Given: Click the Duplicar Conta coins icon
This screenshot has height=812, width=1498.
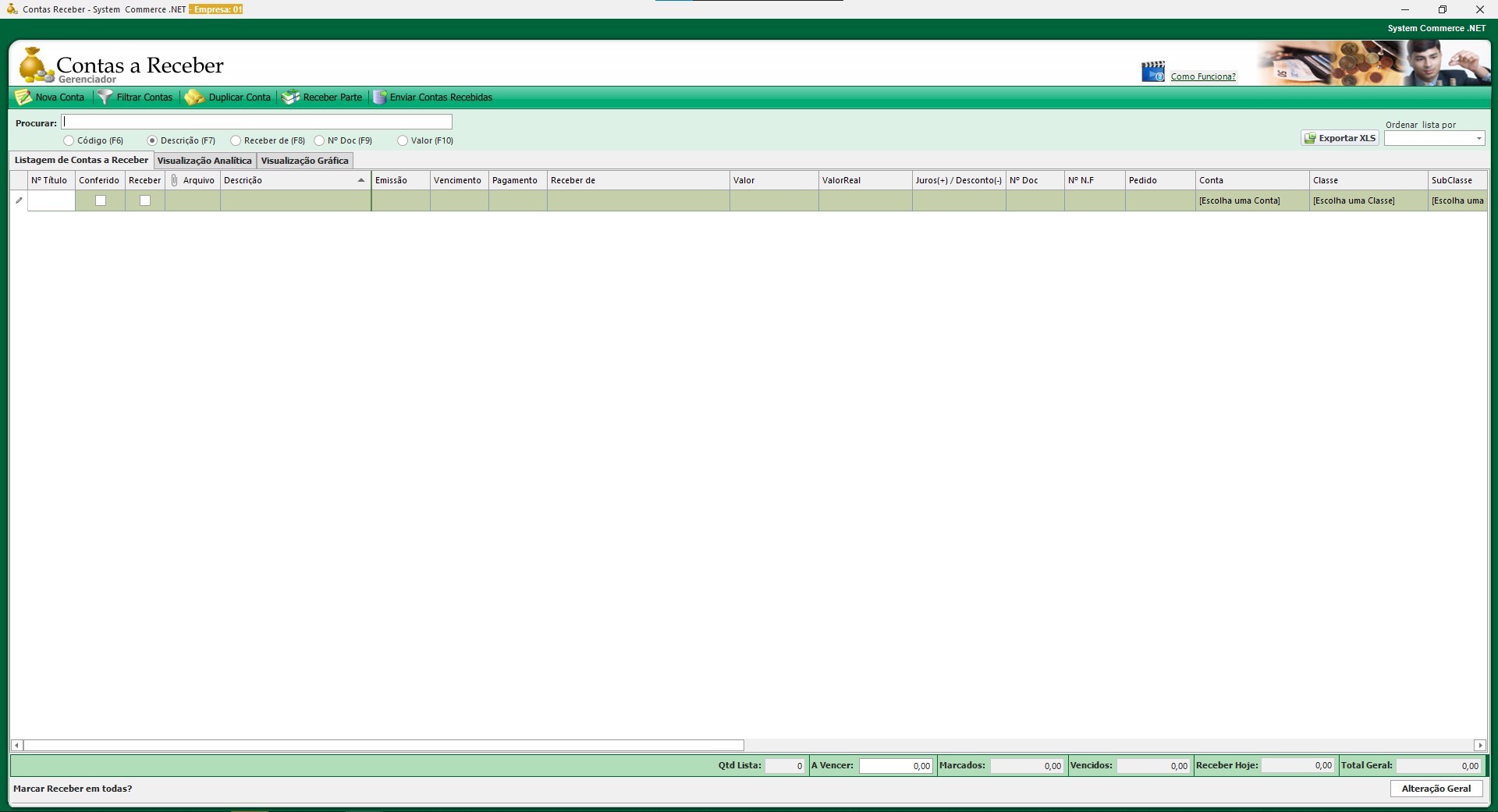Looking at the screenshot, I should tap(194, 98).
